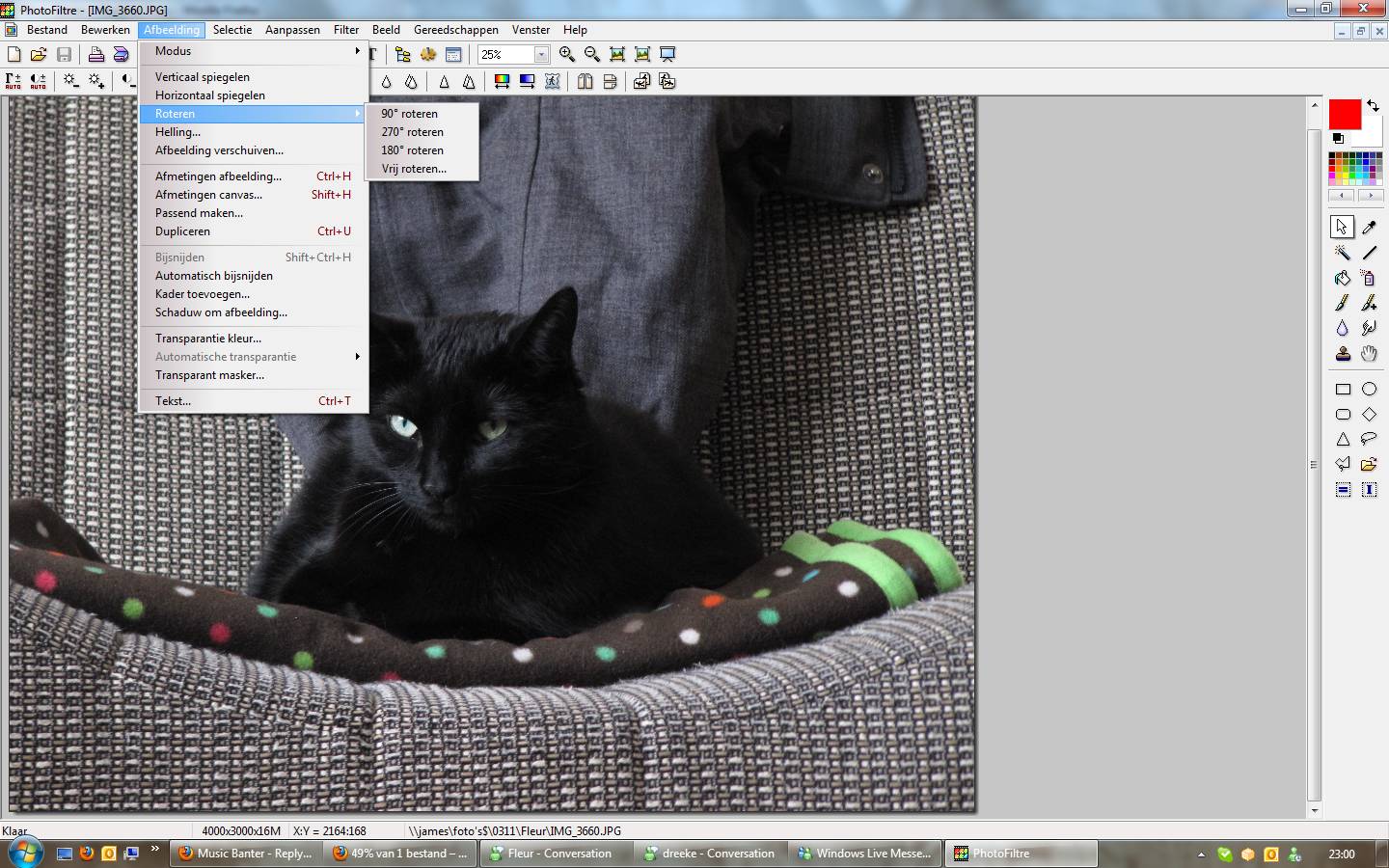
Task: Switch to Music Banter taskbar window
Action: 246,854
